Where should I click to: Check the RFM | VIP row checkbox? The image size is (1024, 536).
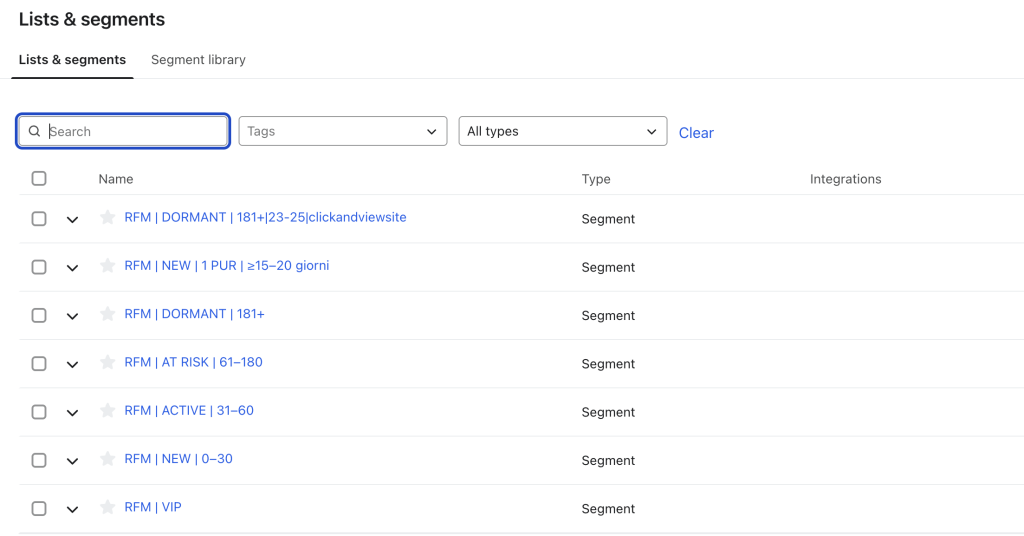pyautogui.click(x=39, y=509)
